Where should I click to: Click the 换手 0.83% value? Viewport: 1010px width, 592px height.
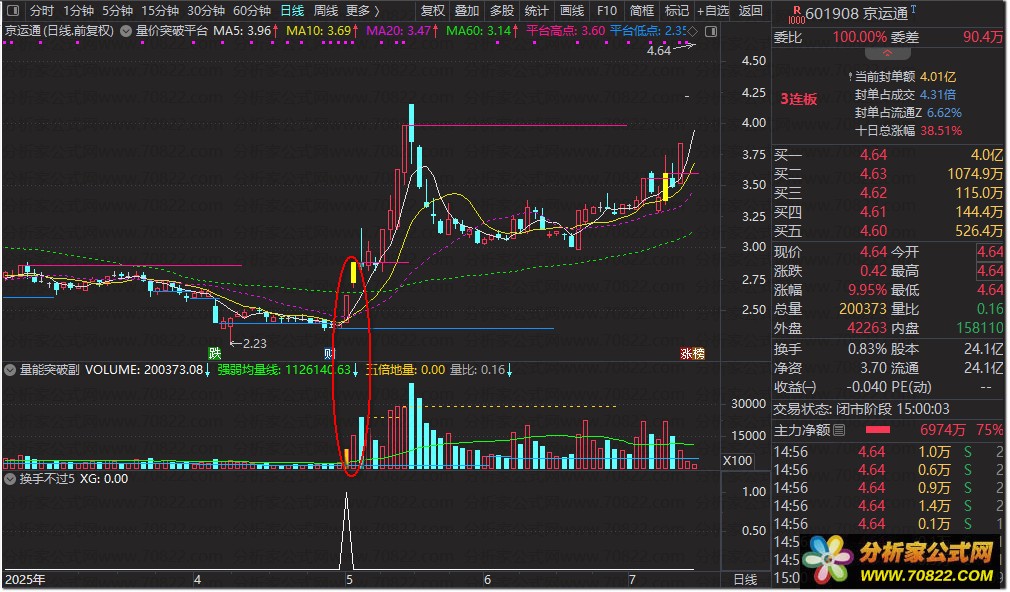click(867, 349)
